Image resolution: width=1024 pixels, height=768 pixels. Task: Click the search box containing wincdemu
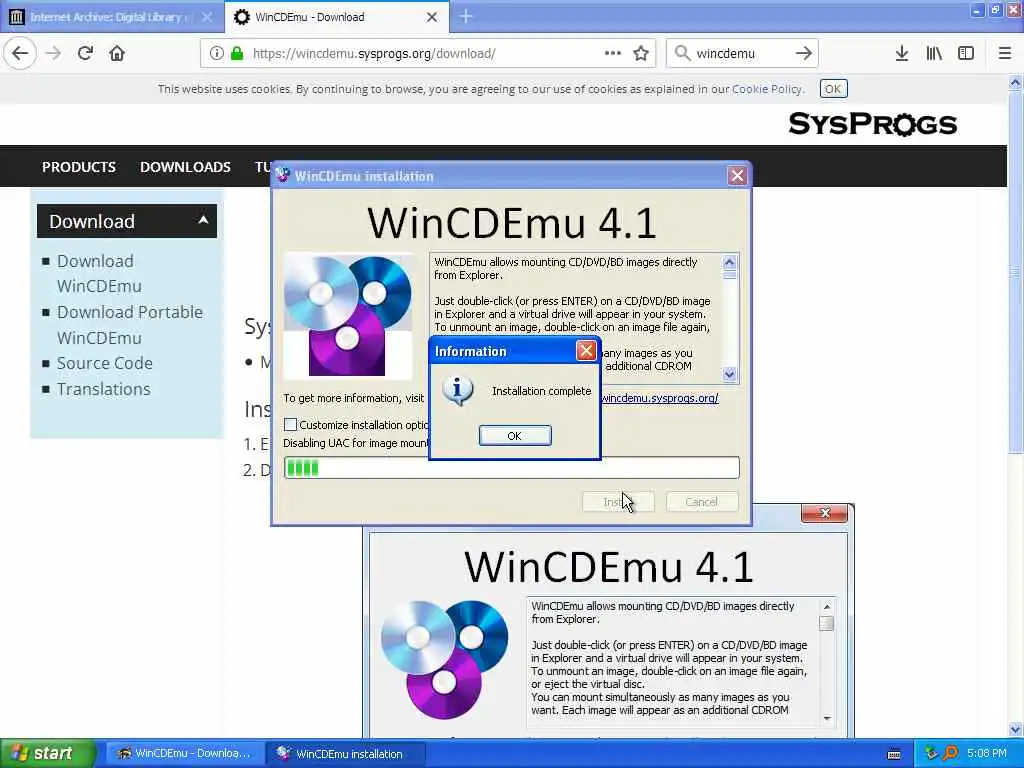click(x=741, y=54)
